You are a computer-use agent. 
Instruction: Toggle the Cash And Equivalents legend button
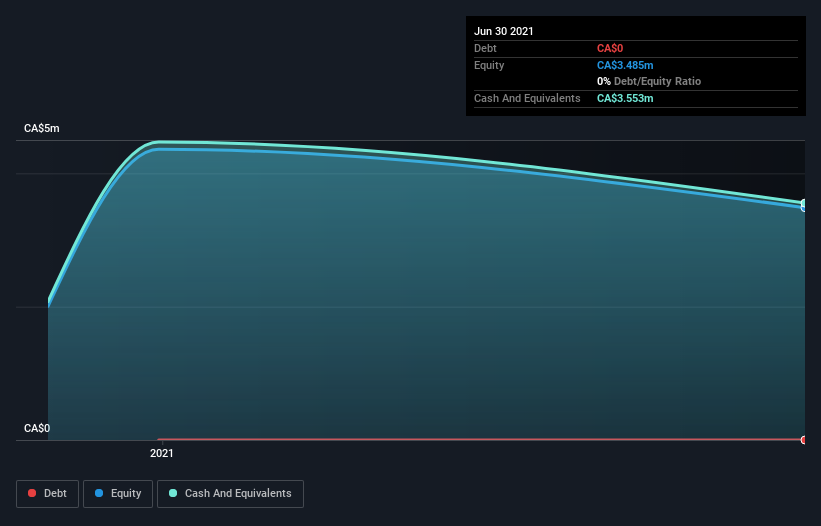tap(230, 494)
